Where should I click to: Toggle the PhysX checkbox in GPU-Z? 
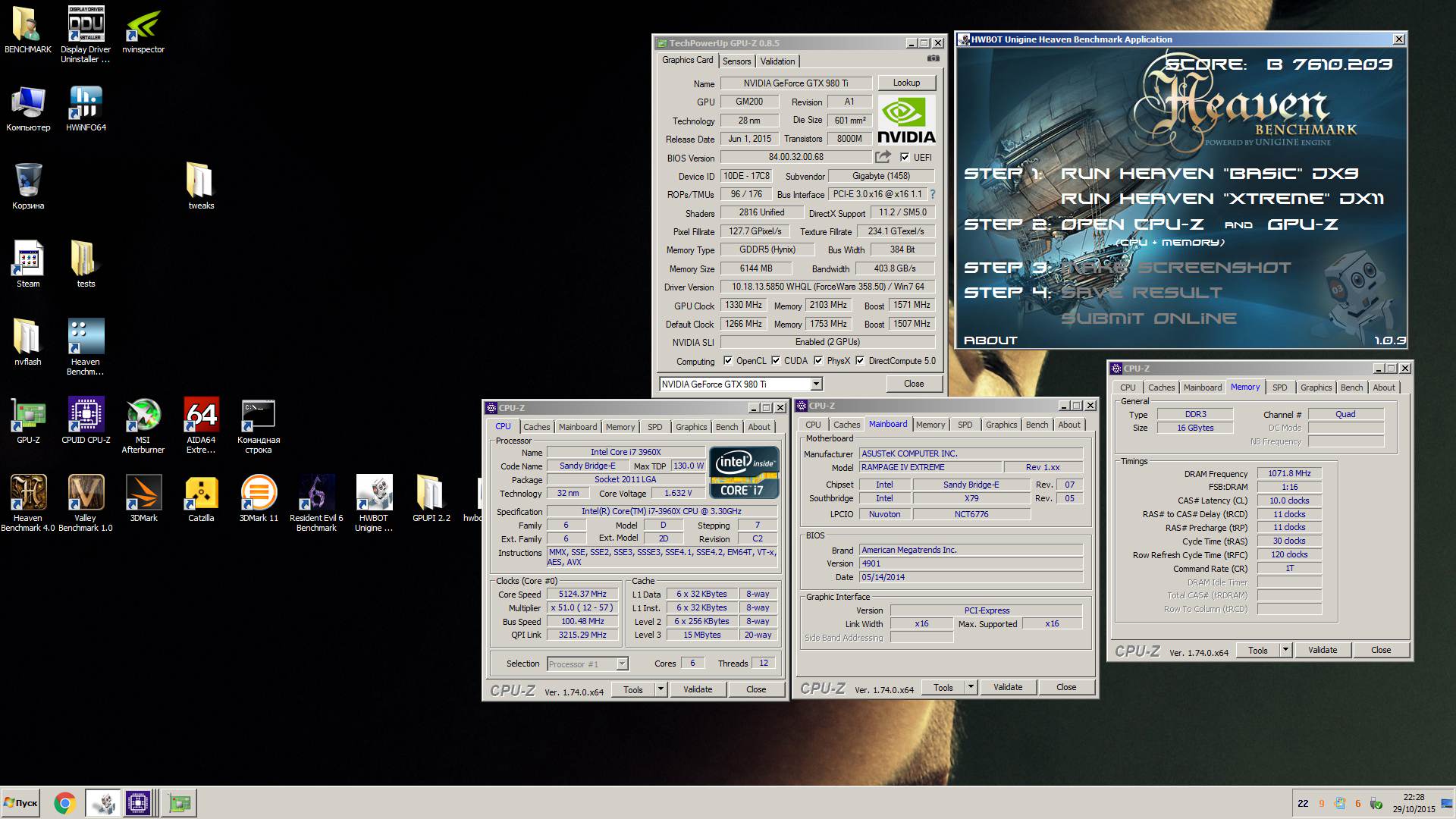818,361
